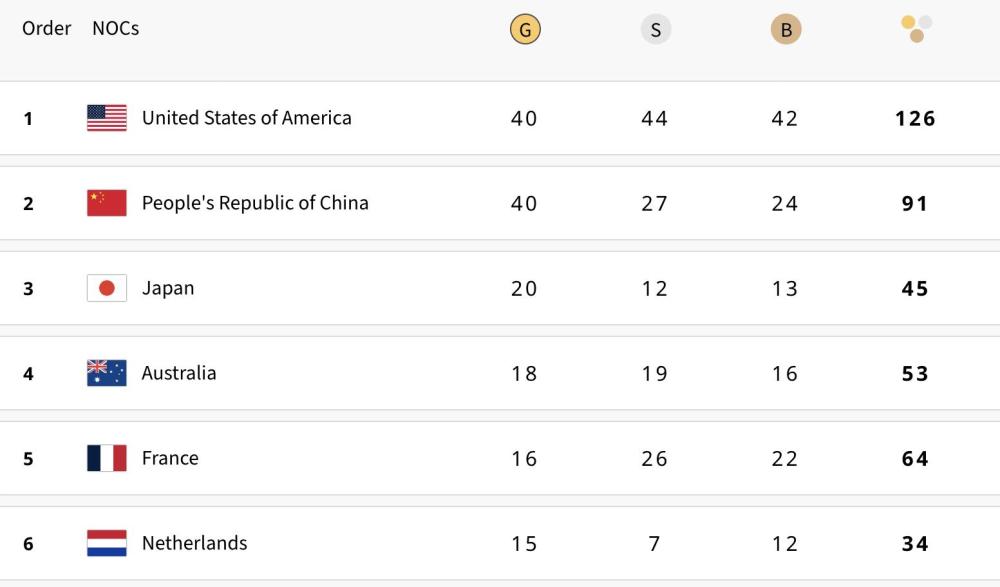
Task: Open the France country link
Action: point(170,458)
